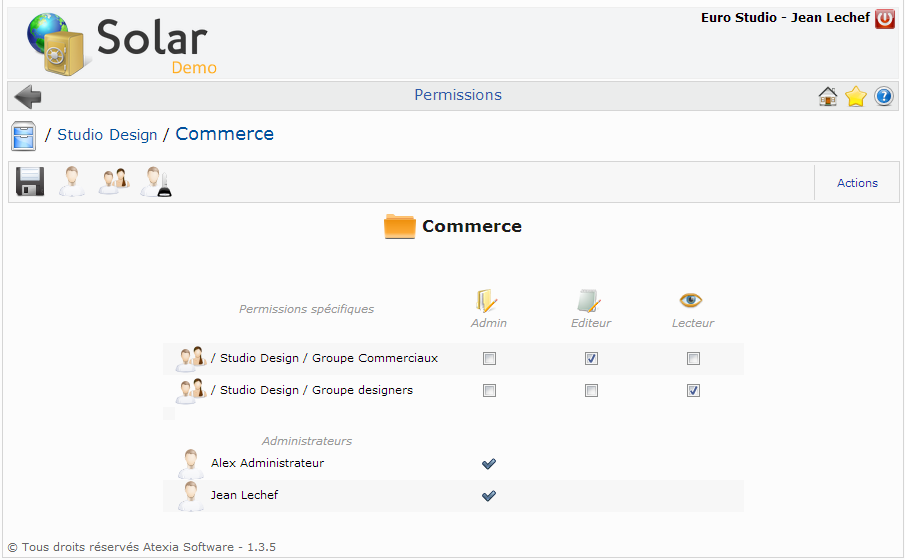Viewport: 905px width, 560px height.
Task: Open the home page house icon
Action: (x=828, y=96)
